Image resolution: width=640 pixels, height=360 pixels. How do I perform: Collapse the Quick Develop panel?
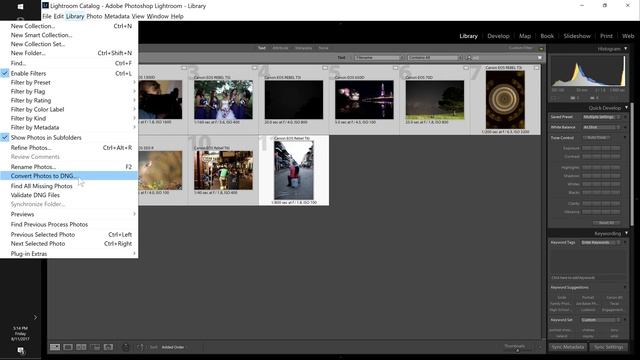(627, 108)
